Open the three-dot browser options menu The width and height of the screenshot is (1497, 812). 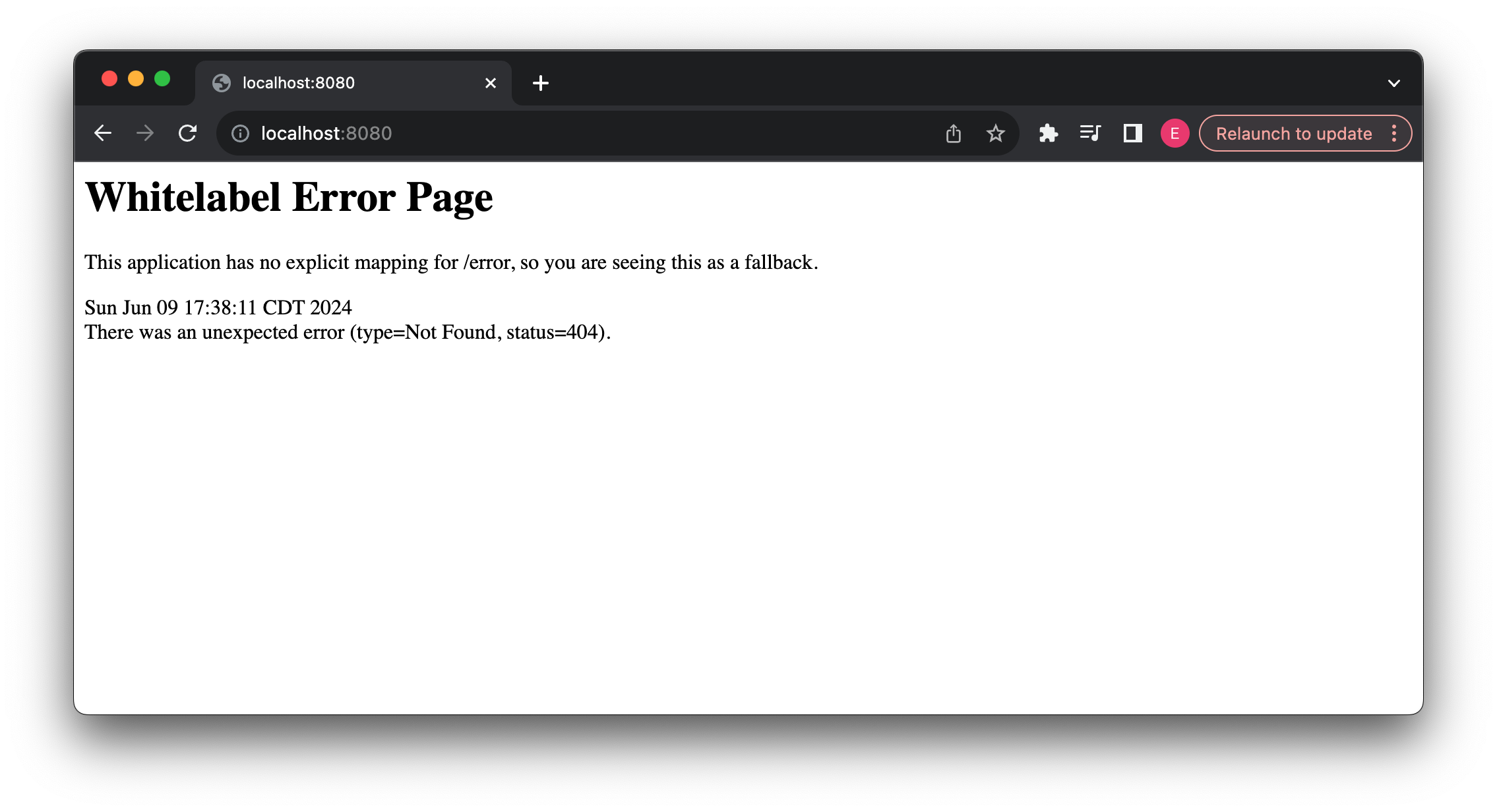click(1394, 133)
